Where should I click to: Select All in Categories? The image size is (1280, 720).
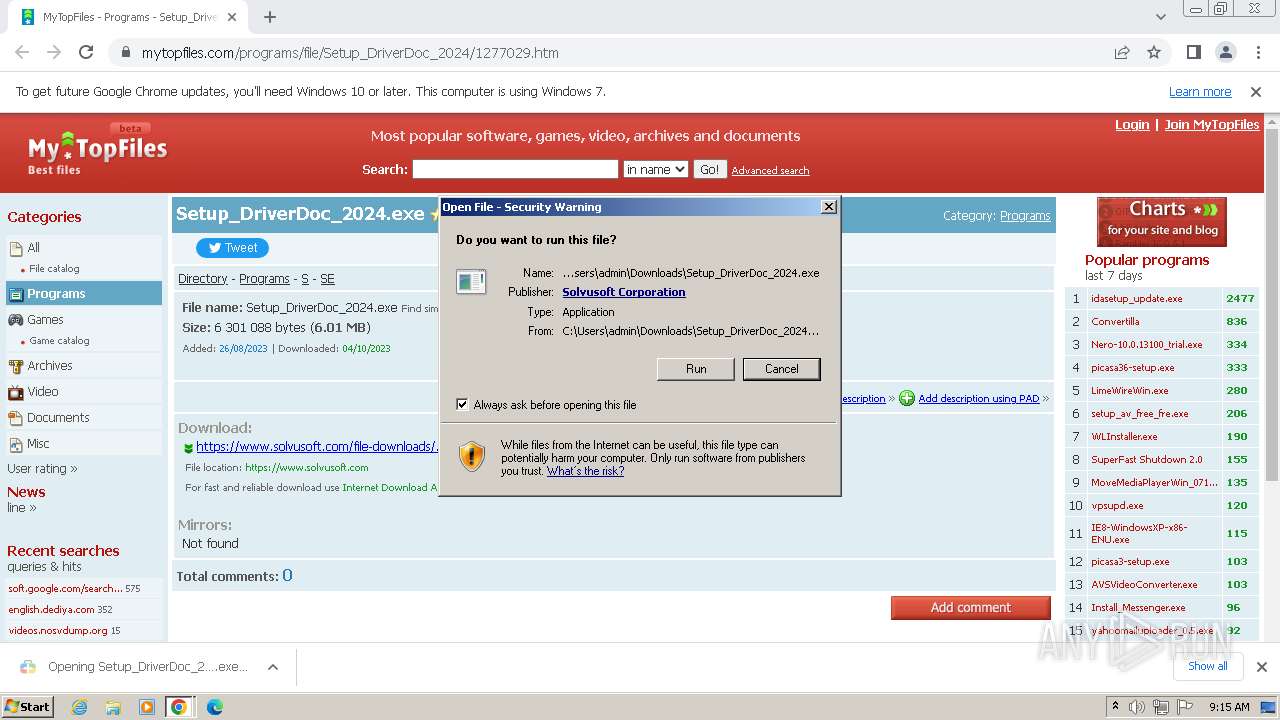(34, 247)
